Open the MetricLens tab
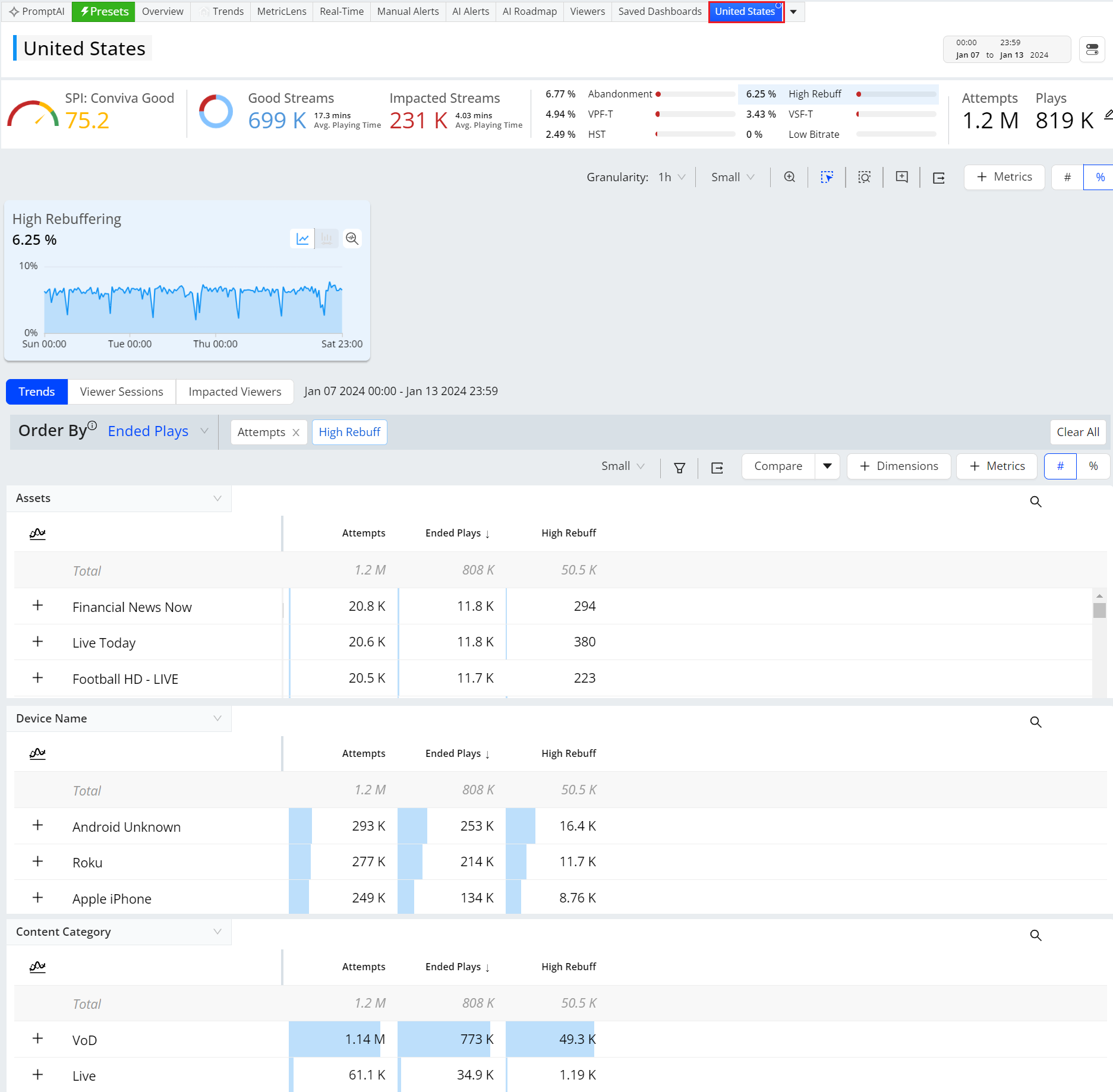 pos(282,11)
